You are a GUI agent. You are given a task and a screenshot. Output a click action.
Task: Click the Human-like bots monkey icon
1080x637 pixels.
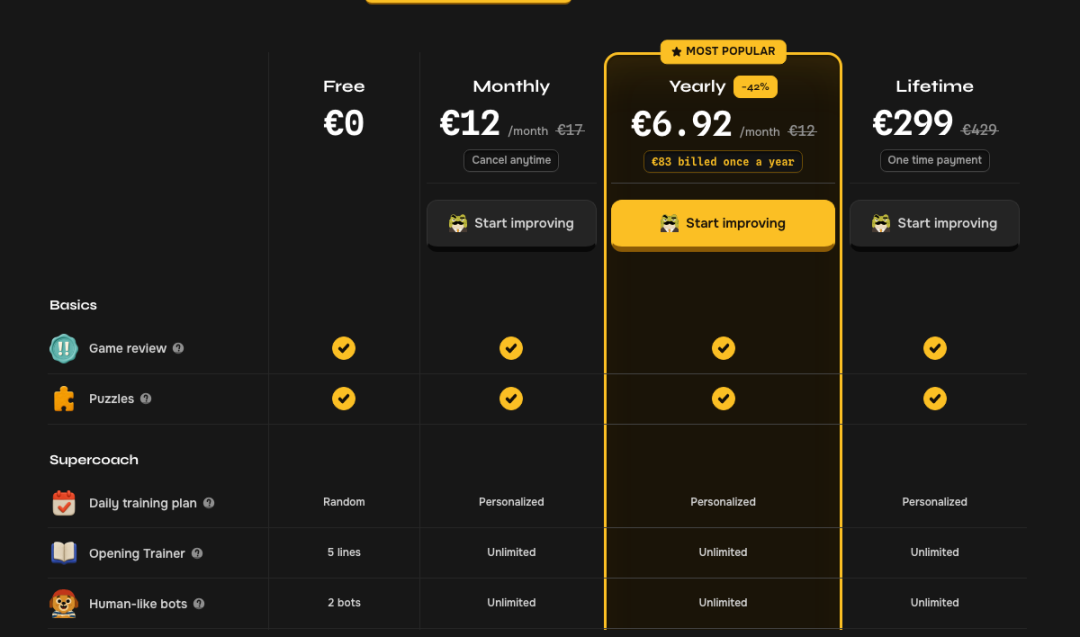click(x=63, y=603)
